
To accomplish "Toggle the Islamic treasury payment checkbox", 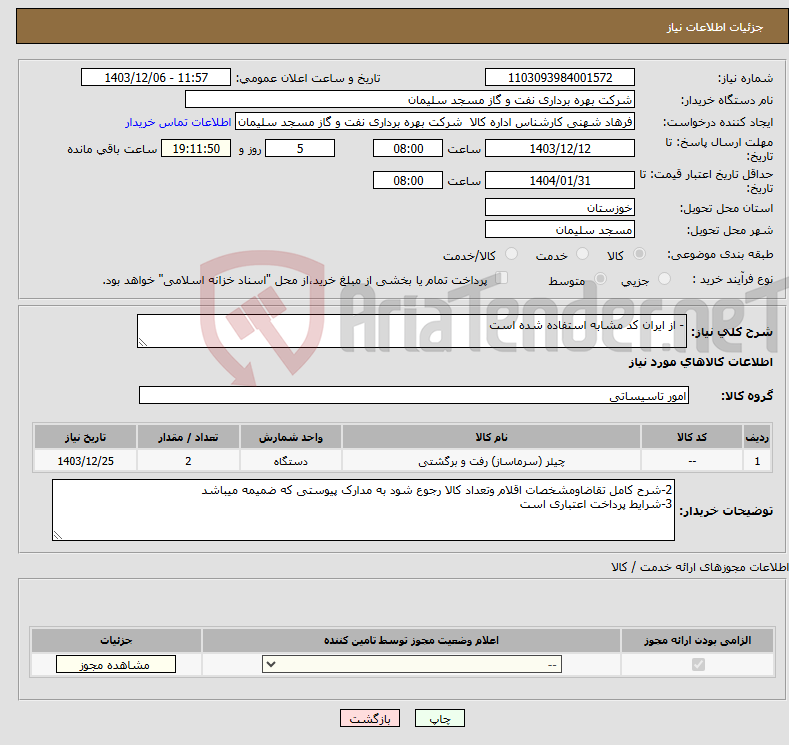I will coord(502,278).
